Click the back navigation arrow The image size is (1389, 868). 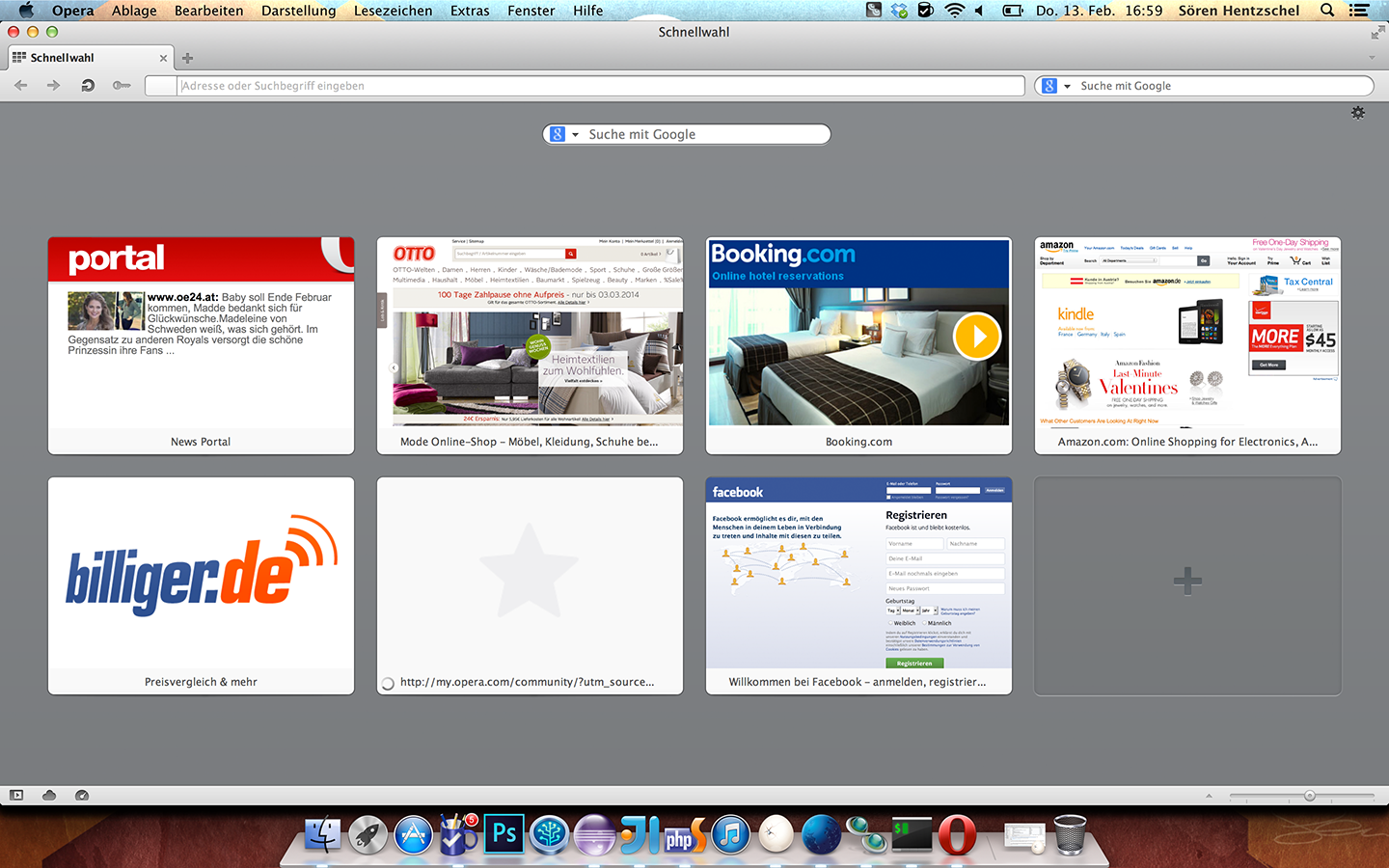21,86
